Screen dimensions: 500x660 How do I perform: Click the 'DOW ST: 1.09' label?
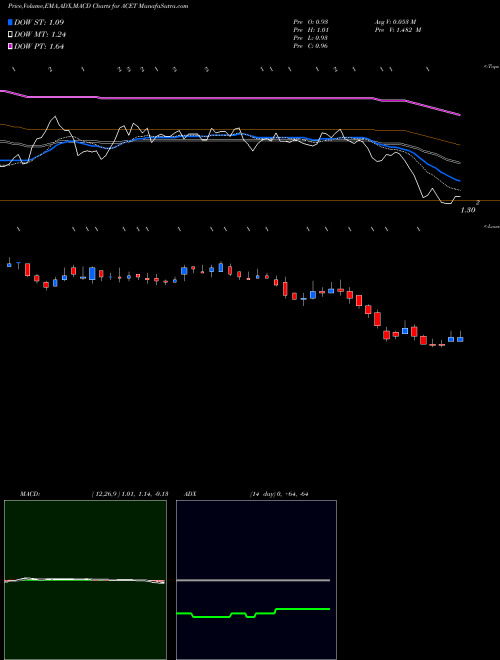(x=39, y=22)
